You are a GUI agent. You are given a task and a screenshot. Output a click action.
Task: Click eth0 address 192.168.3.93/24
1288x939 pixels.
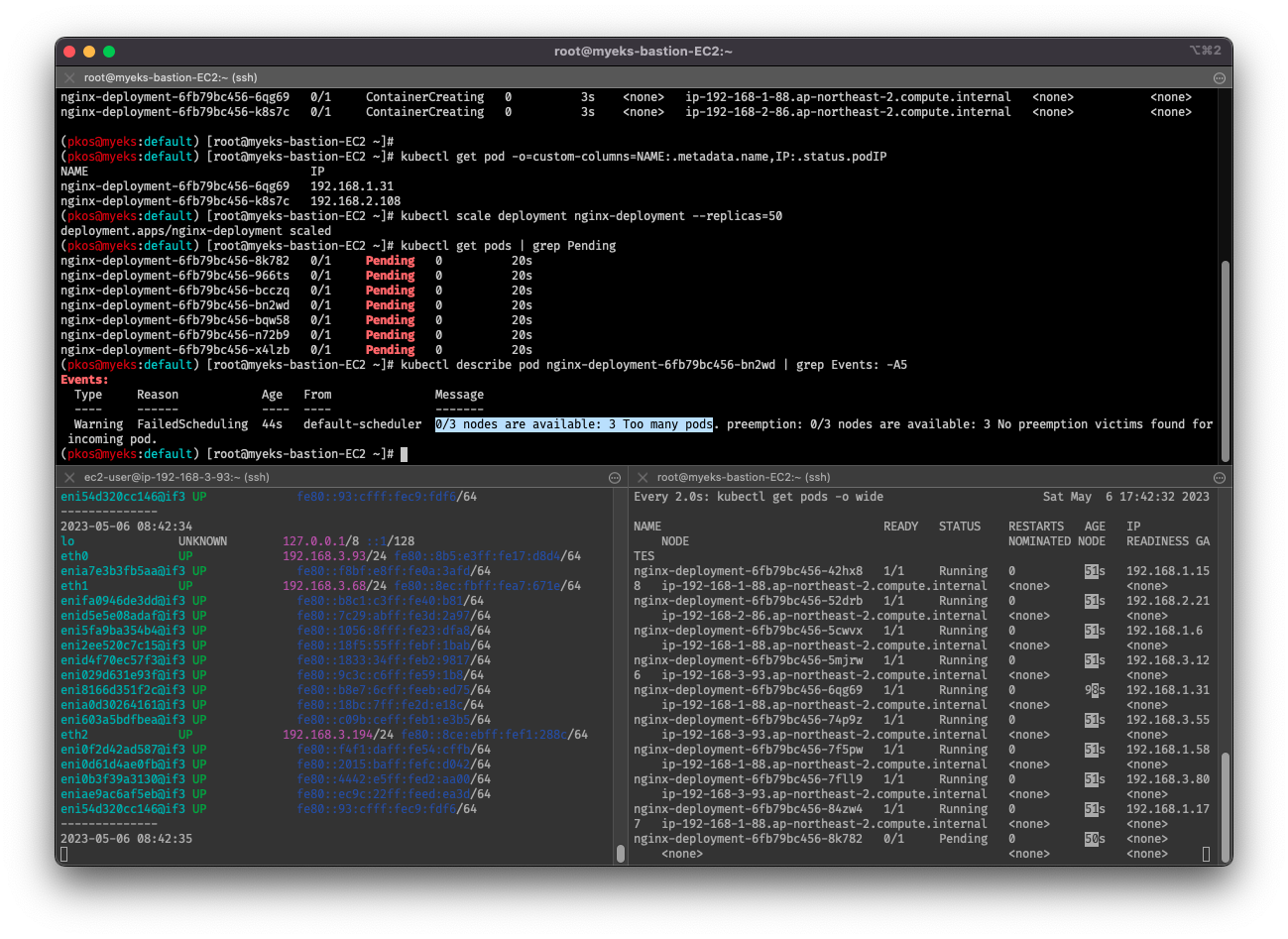click(334, 556)
